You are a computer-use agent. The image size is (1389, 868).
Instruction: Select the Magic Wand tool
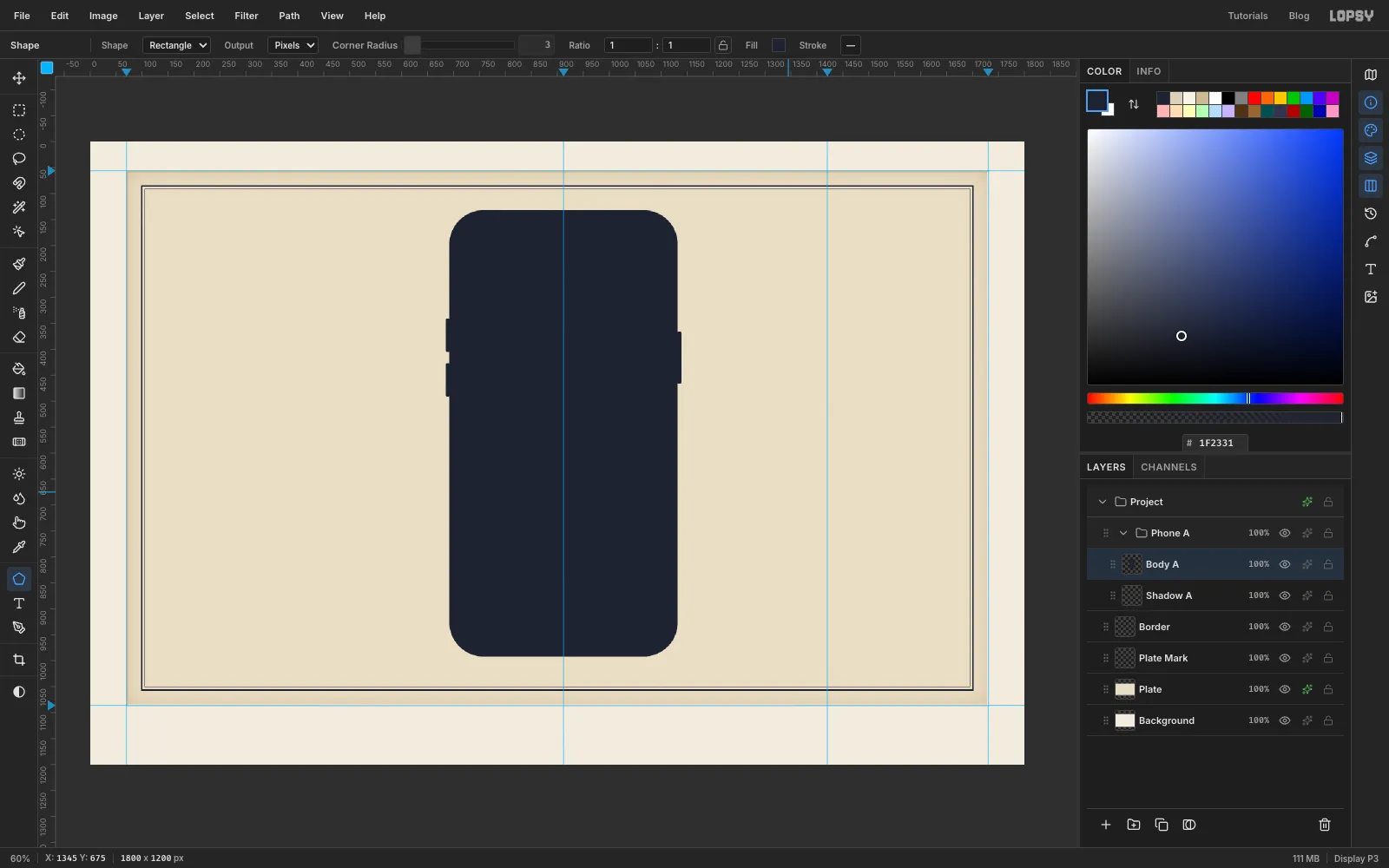coord(19,207)
